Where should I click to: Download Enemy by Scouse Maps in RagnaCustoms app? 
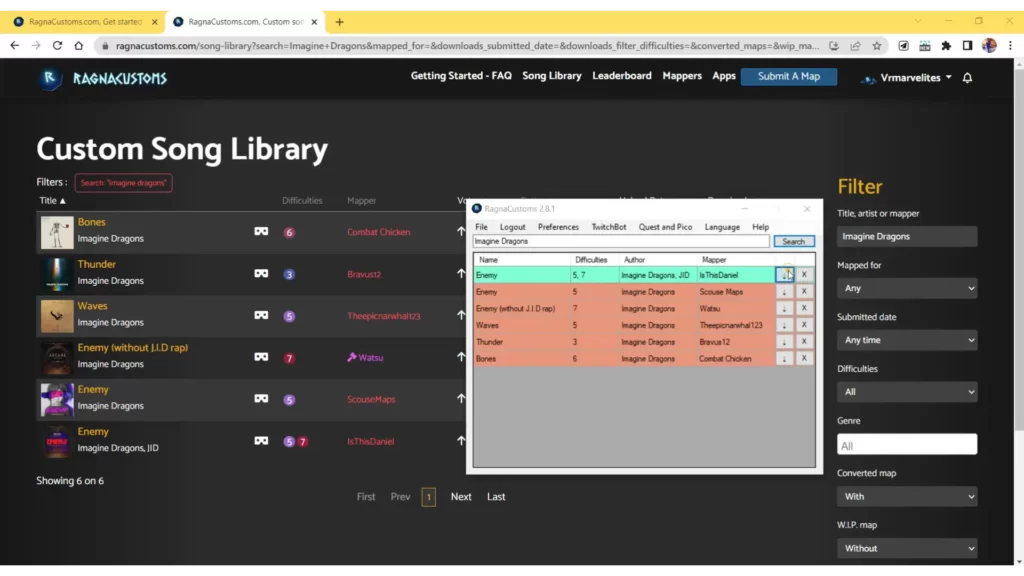click(784, 292)
